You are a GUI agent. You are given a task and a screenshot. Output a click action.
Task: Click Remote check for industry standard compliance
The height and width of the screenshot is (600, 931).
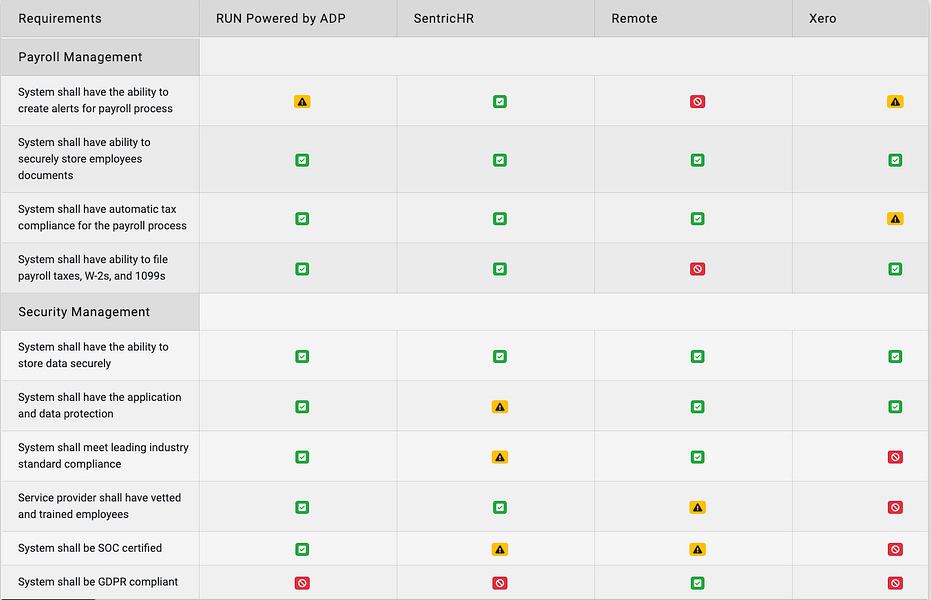coord(698,458)
